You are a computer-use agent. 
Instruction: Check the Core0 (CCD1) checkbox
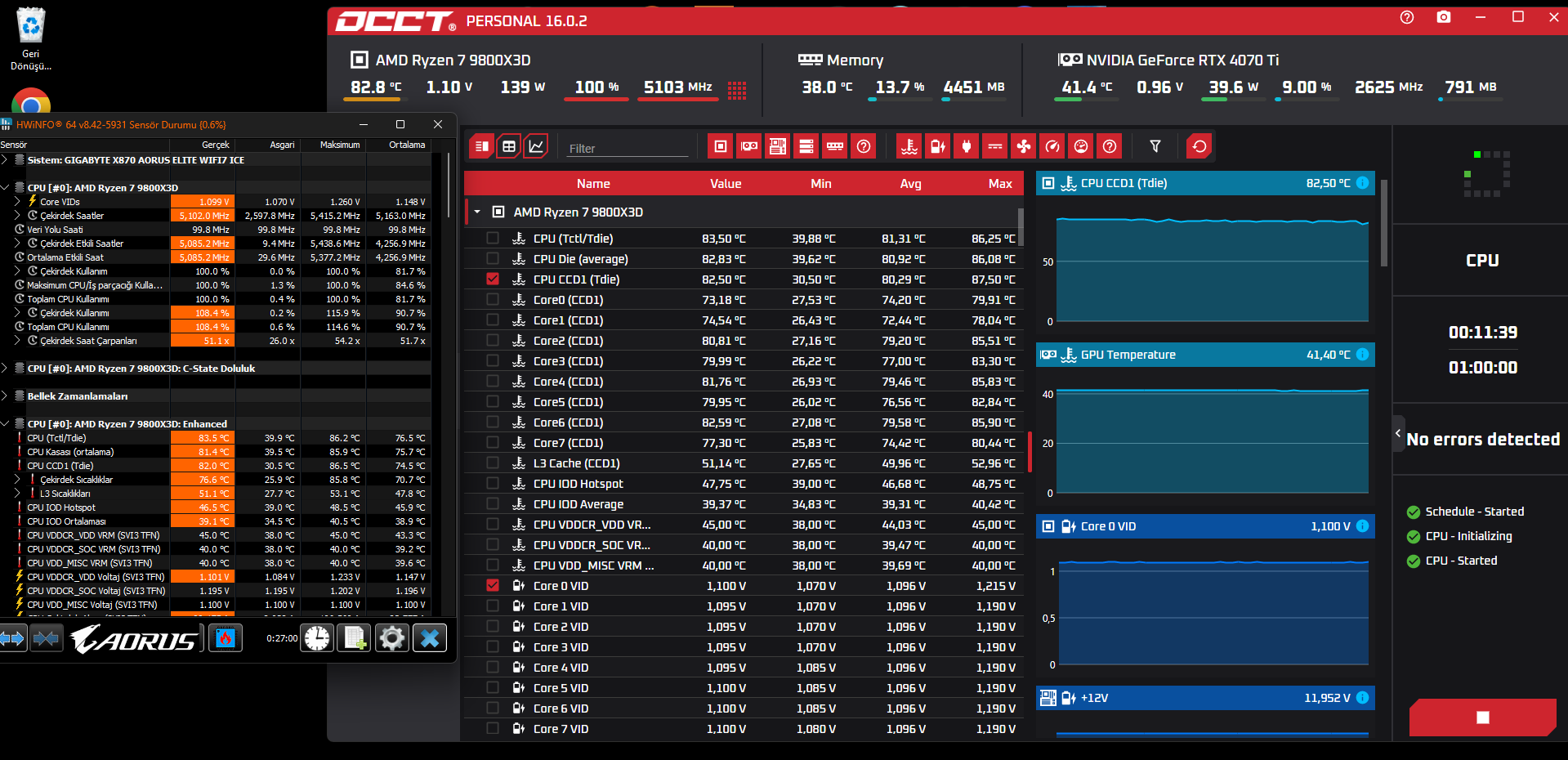coord(492,299)
